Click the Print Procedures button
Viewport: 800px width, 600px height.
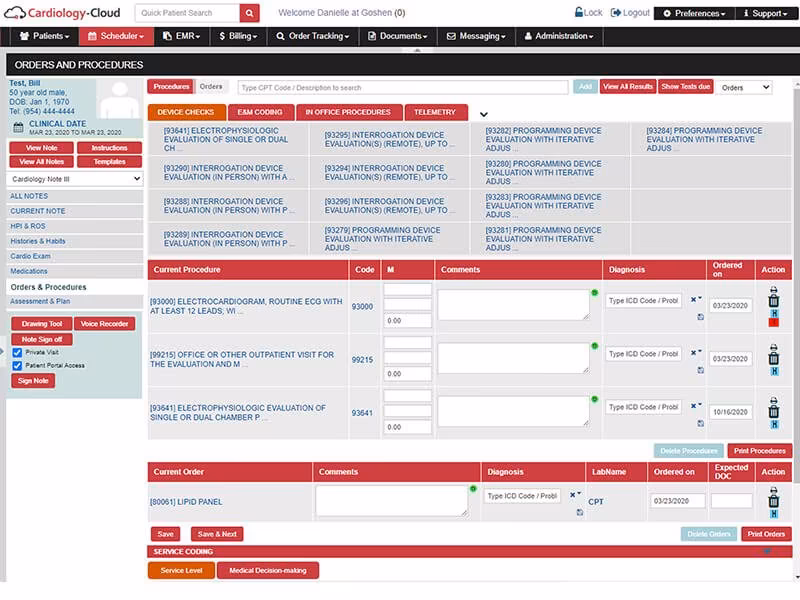(760, 451)
